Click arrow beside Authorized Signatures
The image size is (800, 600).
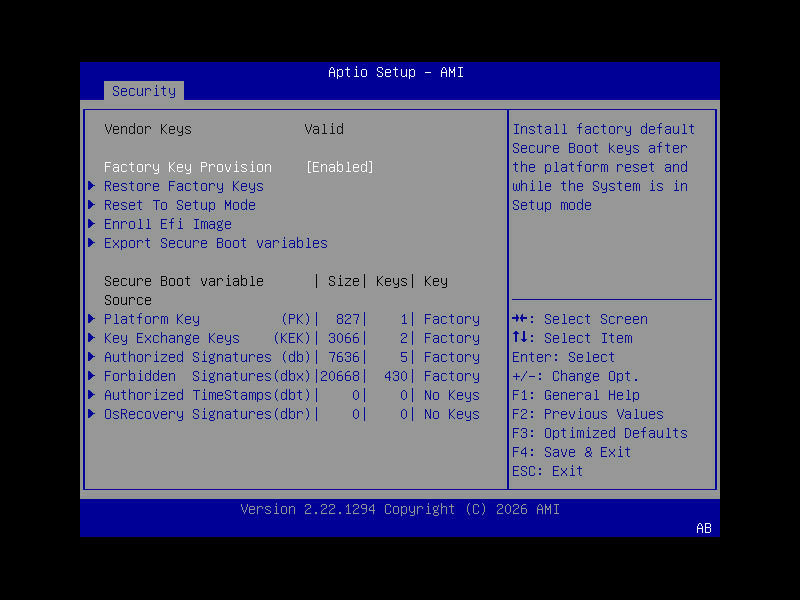pyautogui.click(x=92, y=357)
